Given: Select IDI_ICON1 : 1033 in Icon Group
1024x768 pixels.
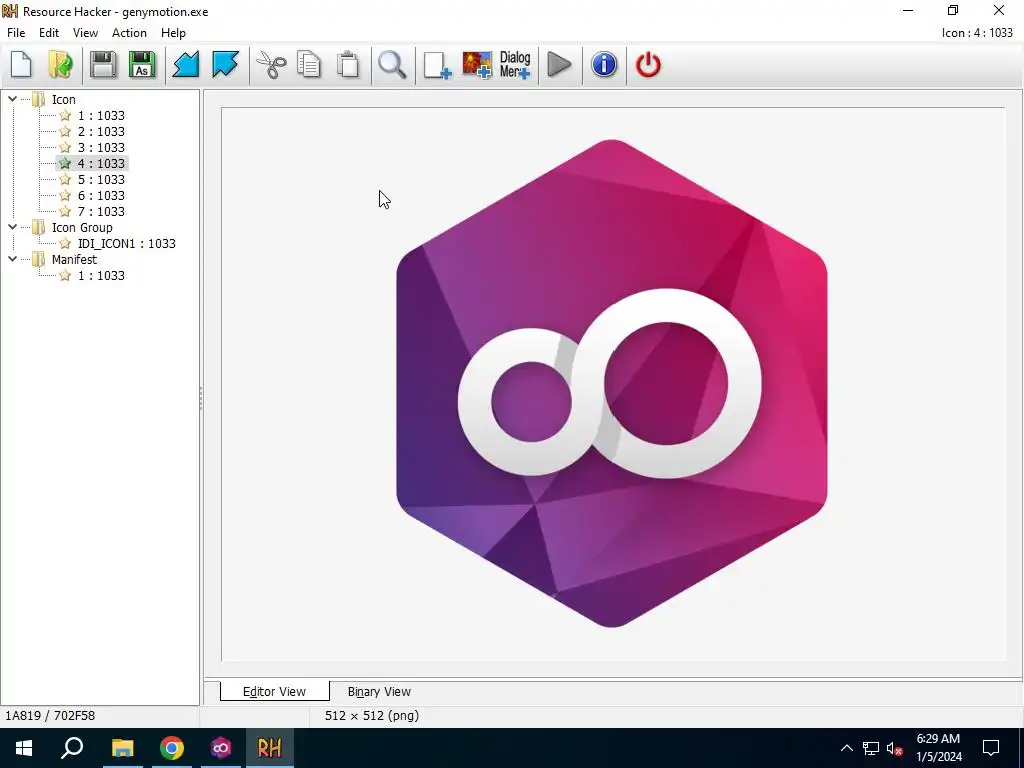Looking at the screenshot, I should tap(126, 244).
